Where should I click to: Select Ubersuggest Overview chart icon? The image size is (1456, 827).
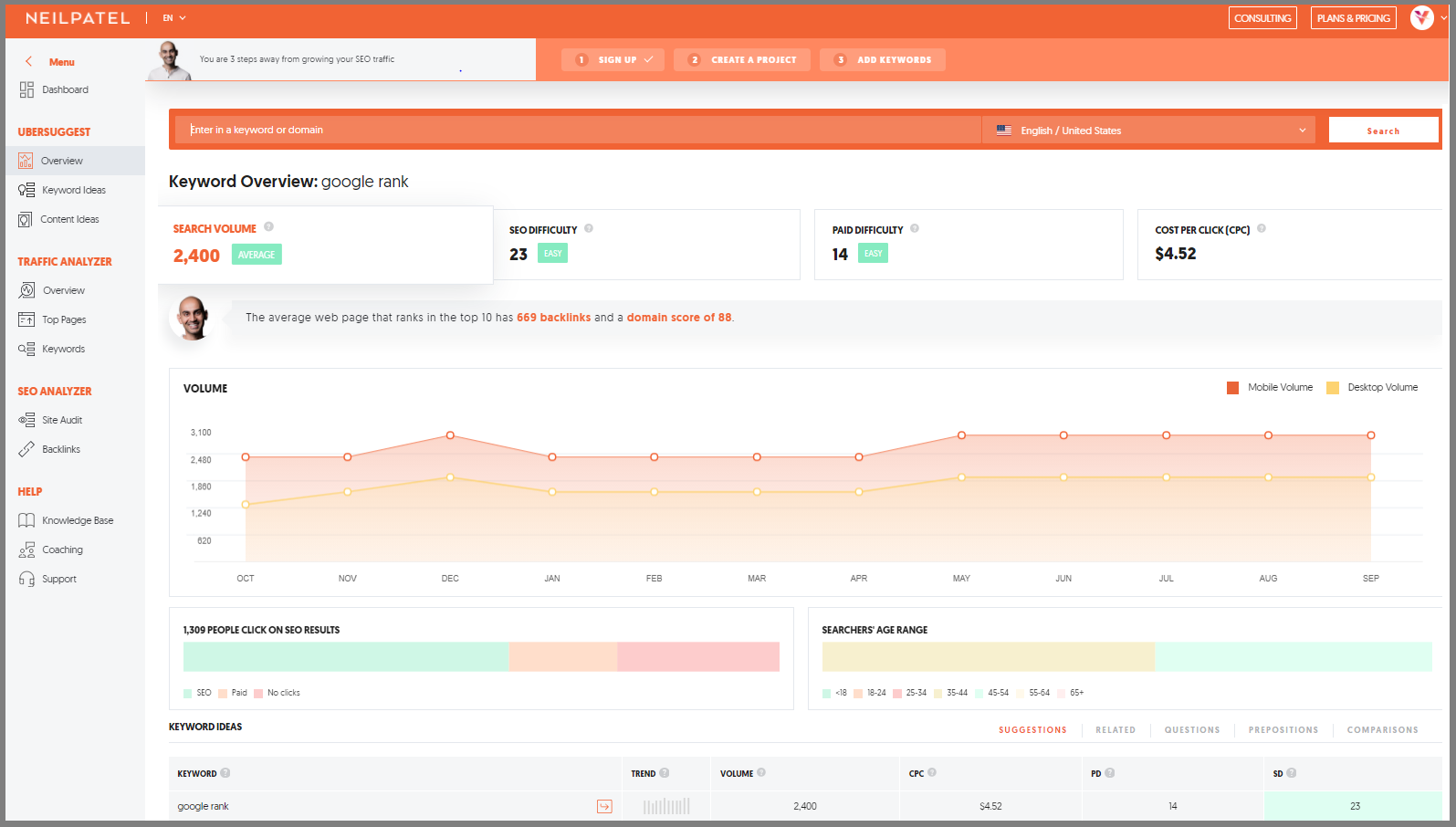(26, 161)
